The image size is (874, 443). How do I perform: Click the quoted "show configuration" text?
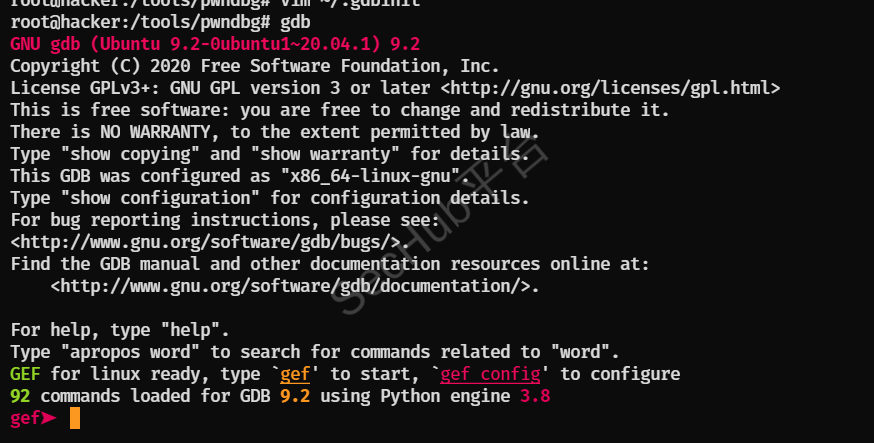click(160, 198)
